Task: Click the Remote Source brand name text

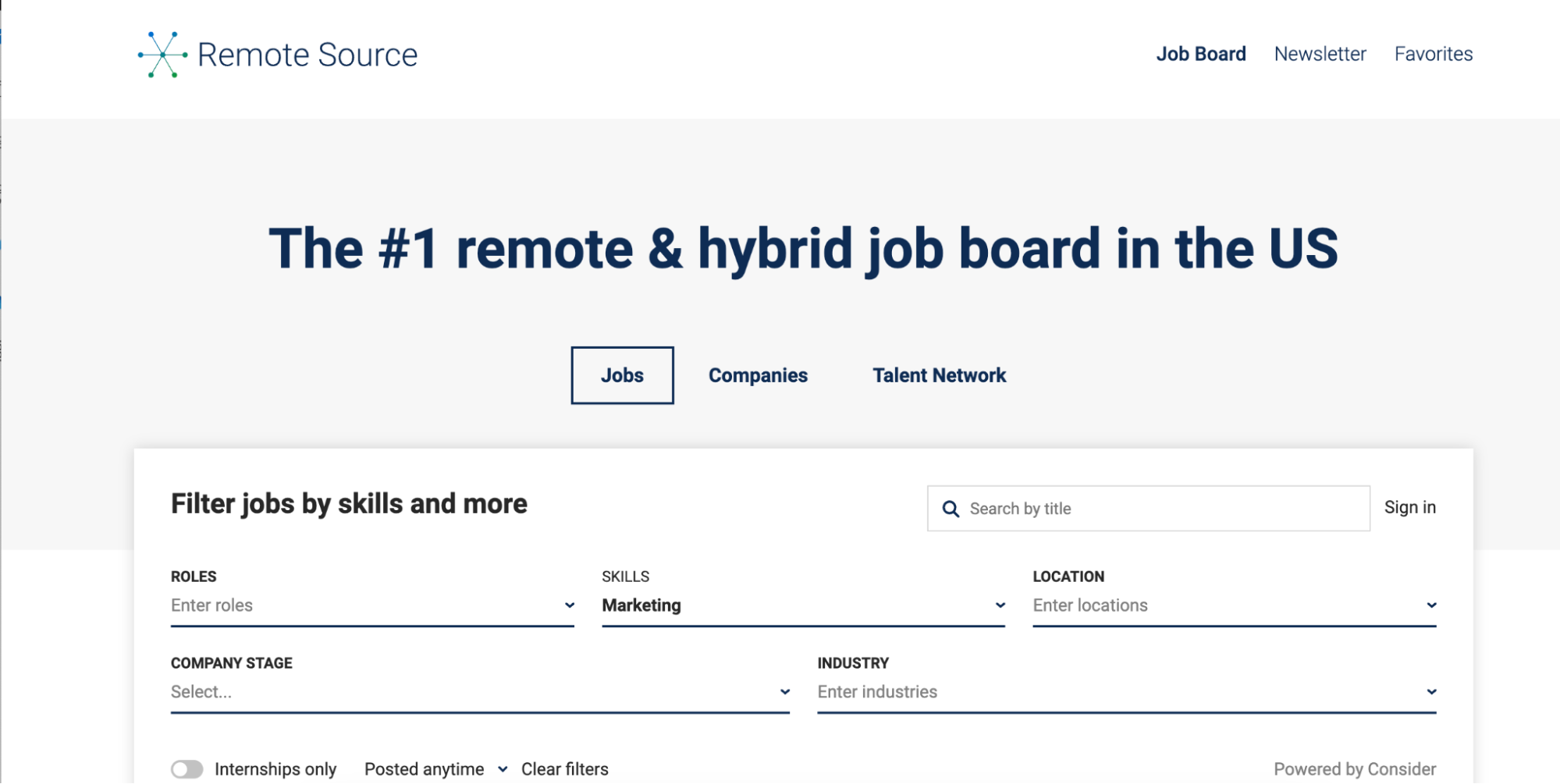Action: point(307,55)
